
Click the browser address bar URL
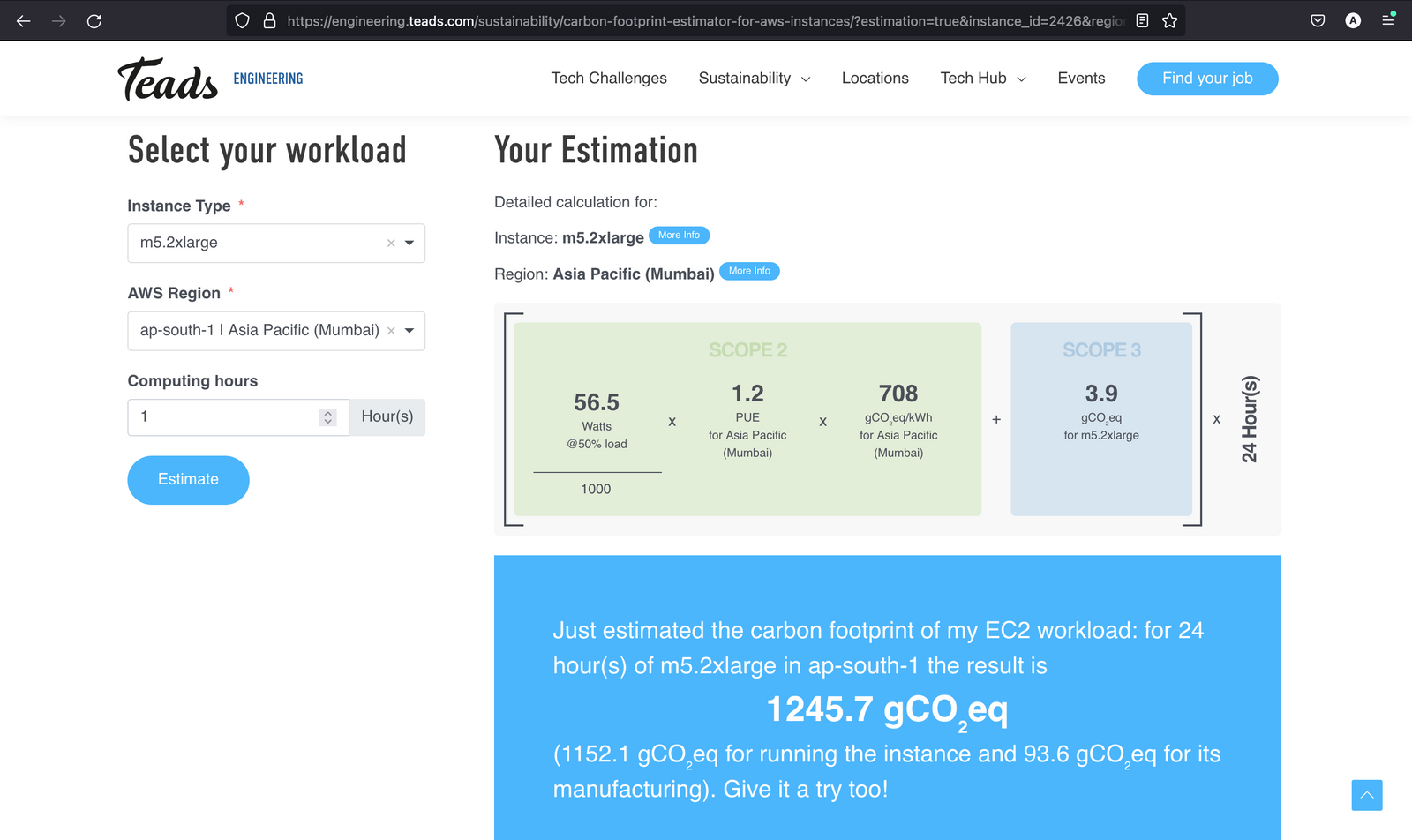[x=706, y=20]
